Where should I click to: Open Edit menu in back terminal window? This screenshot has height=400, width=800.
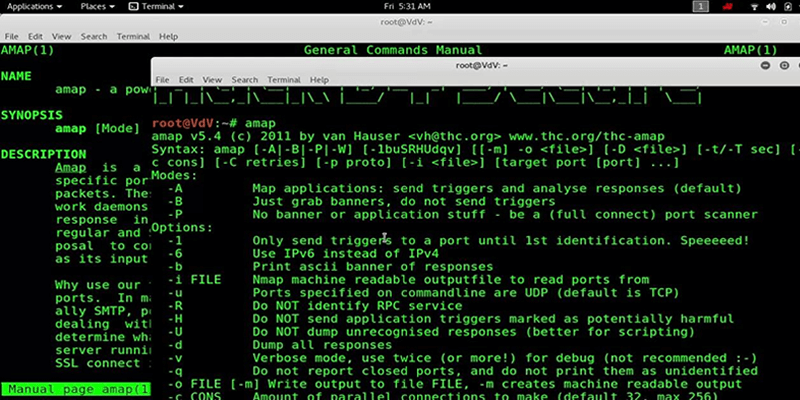pos(35,36)
